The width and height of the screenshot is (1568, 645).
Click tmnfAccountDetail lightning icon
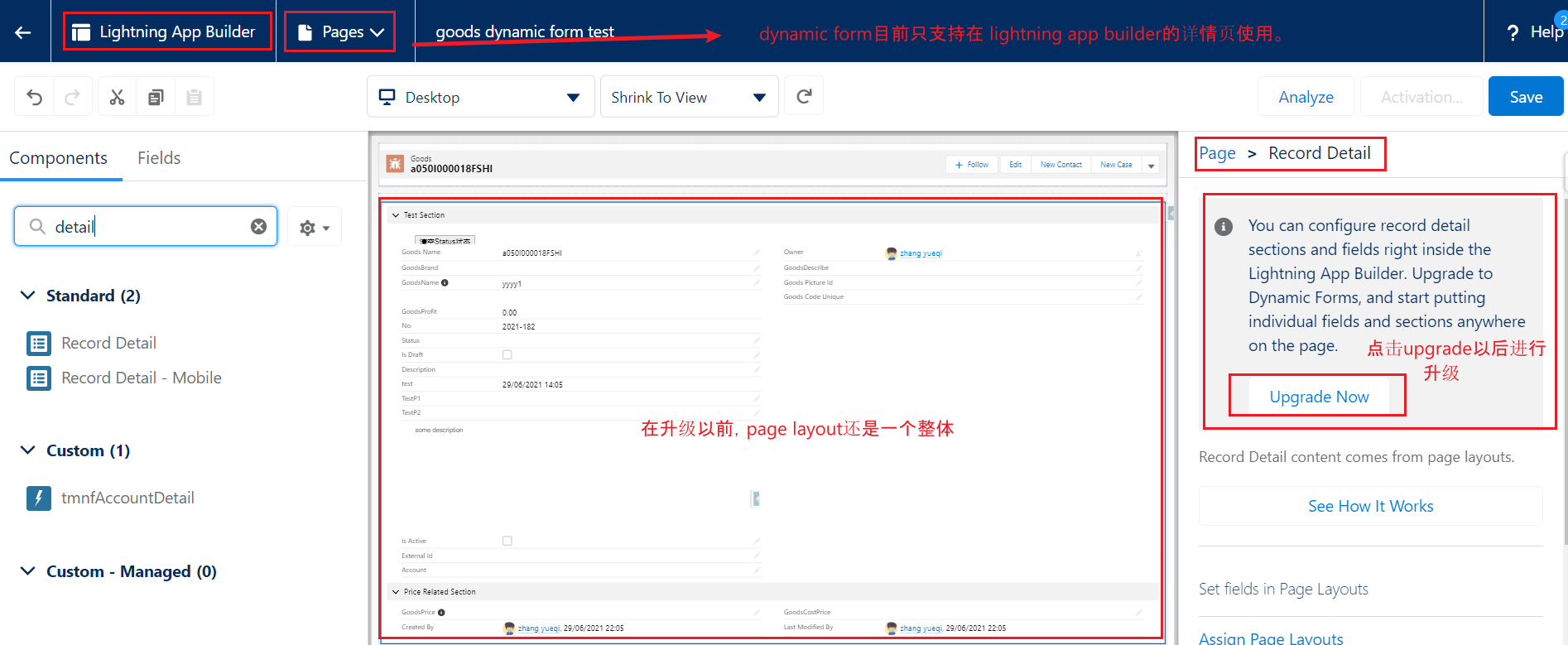39,498
